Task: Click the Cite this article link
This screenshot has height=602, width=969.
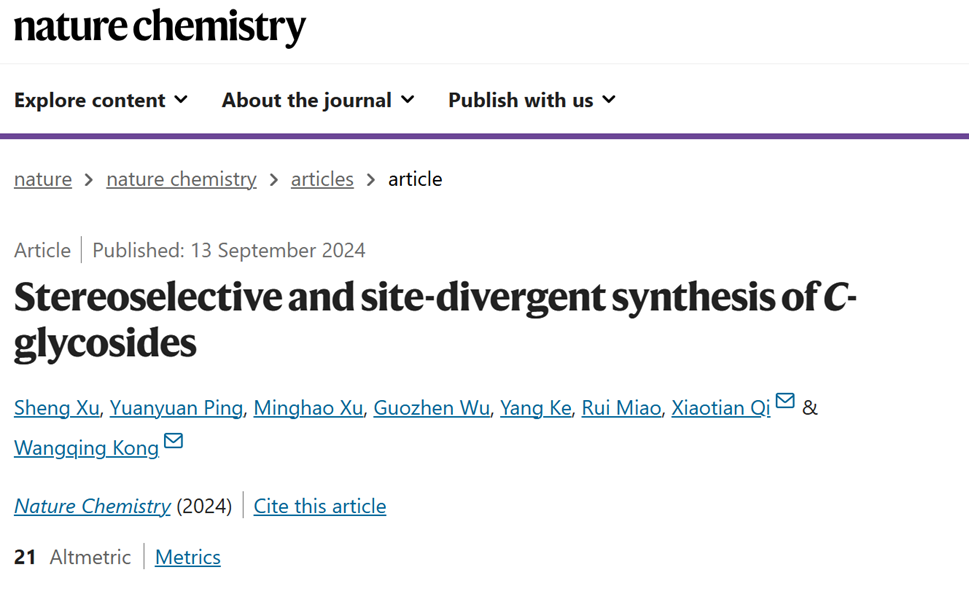Action: coord(319,506)
